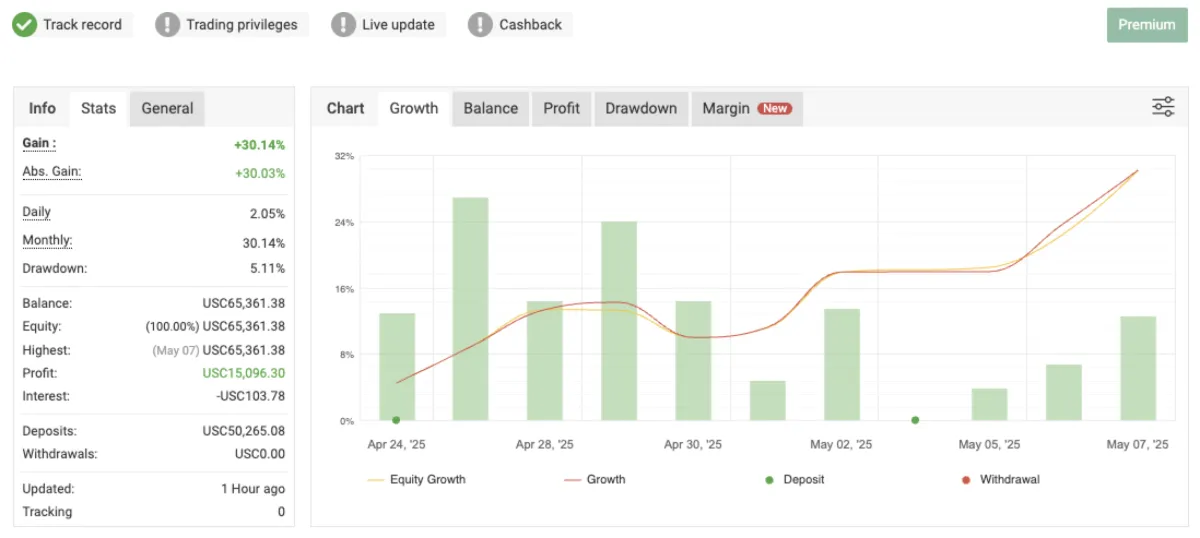The width and height of the screenshot is (1200, 538).
Task: Click the 2.05% daily value
Action: point(267,214)
